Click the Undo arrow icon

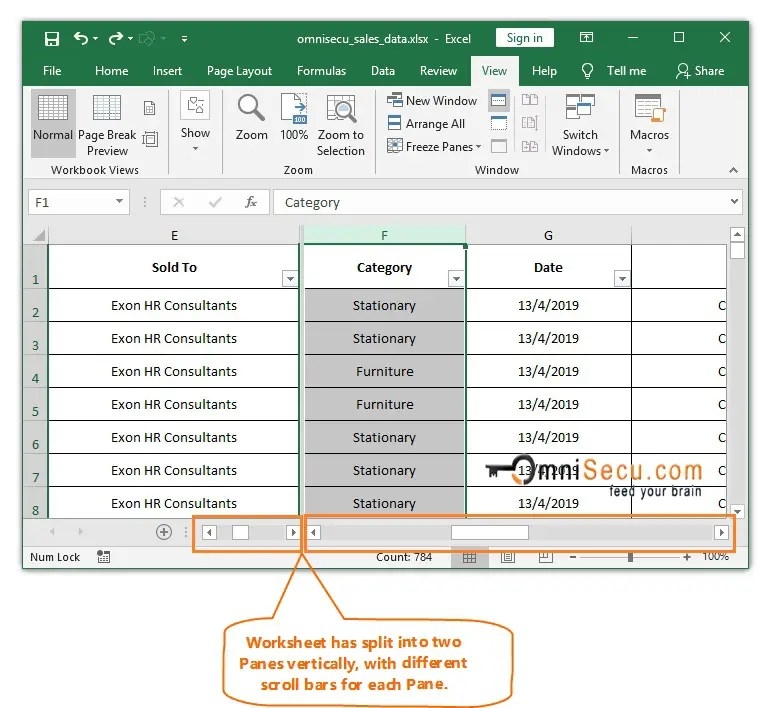tap(81, 39)
